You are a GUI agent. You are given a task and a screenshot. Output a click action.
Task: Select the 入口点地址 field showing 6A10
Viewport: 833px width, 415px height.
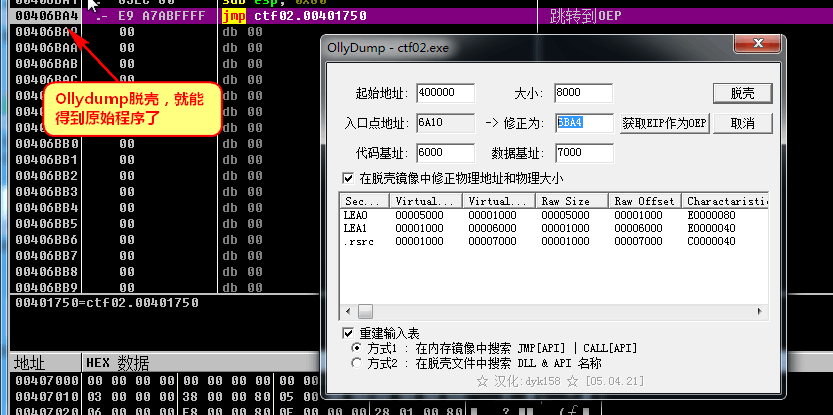pyautogui.click(x=445, y=123)
